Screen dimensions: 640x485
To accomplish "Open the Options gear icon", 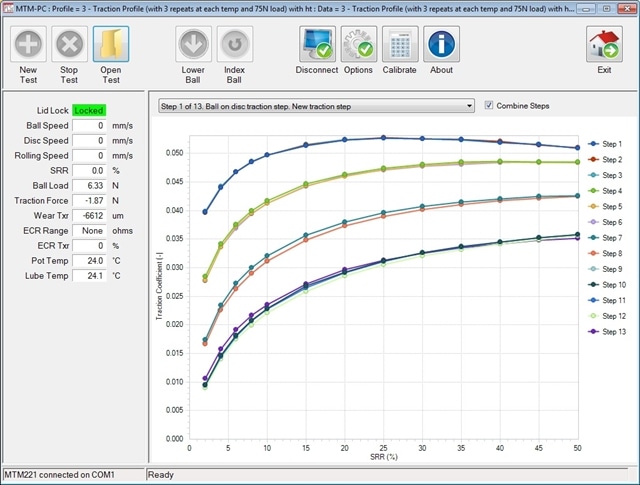I will point(359,44).
